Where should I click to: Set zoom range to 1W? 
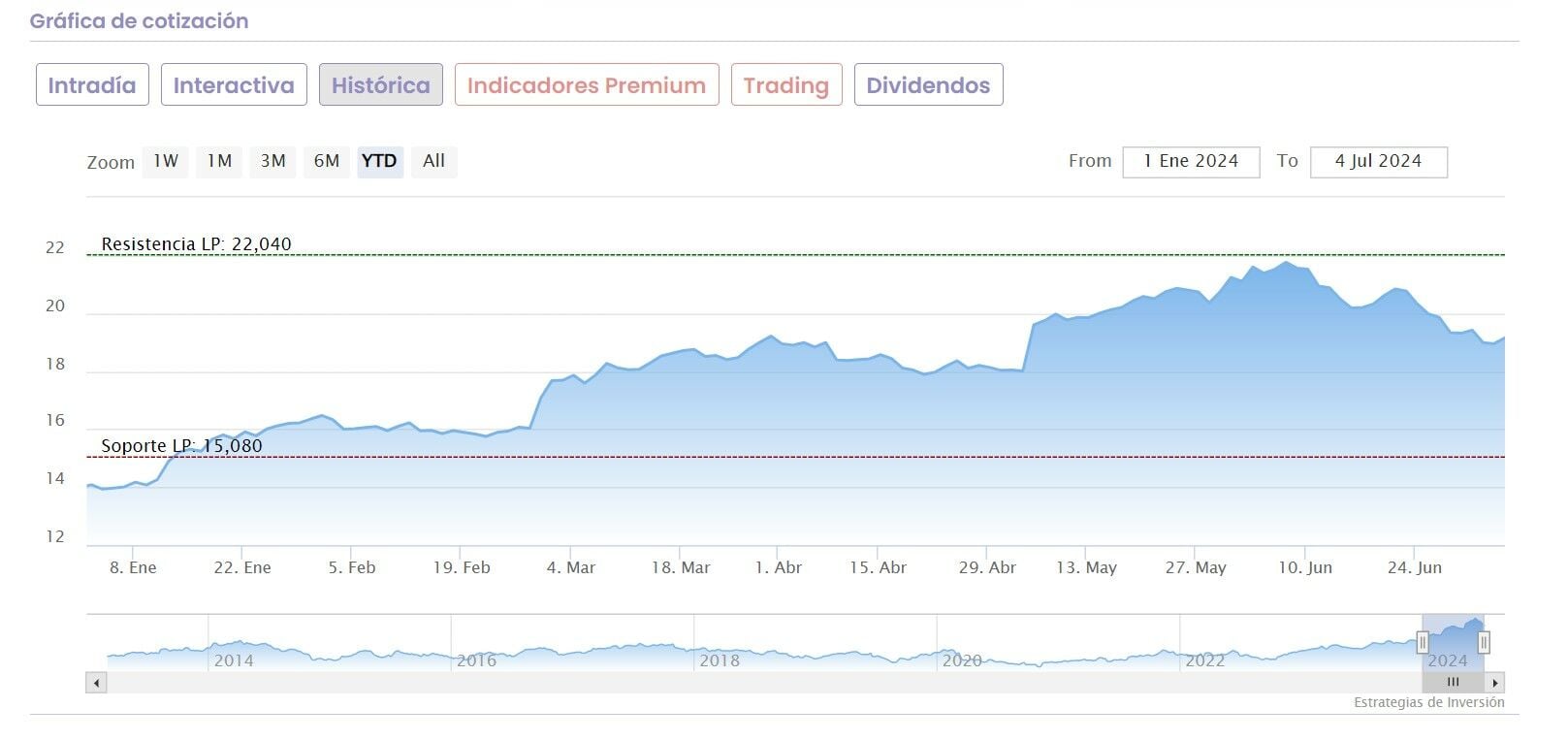point(166,161)
